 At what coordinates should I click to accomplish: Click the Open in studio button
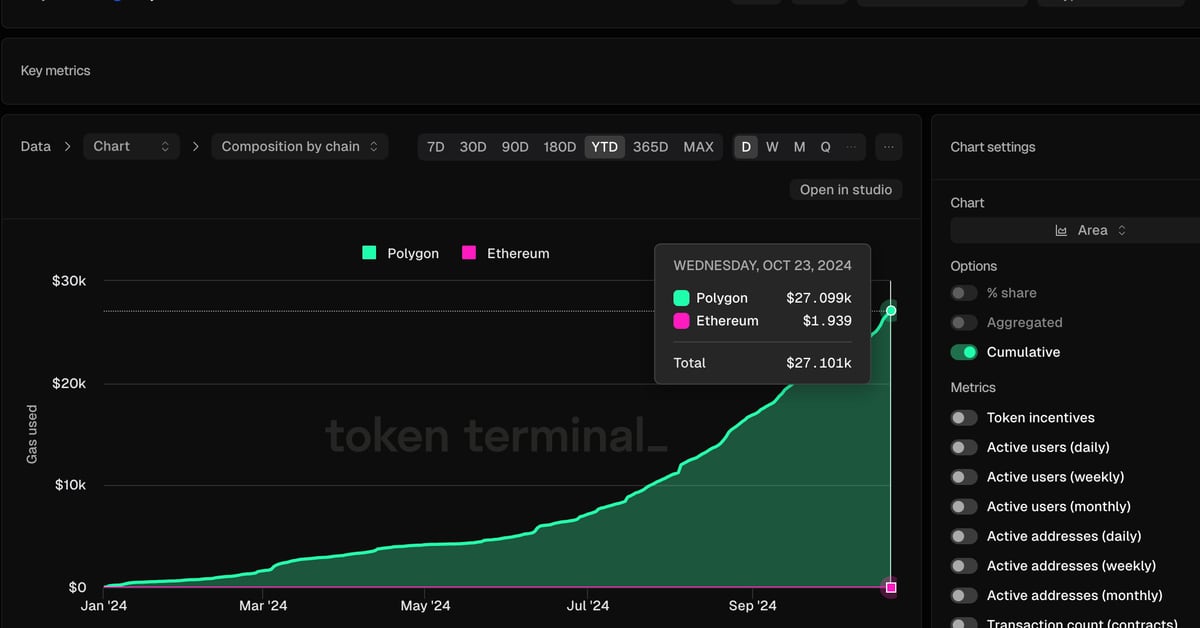tap(845, 189)
